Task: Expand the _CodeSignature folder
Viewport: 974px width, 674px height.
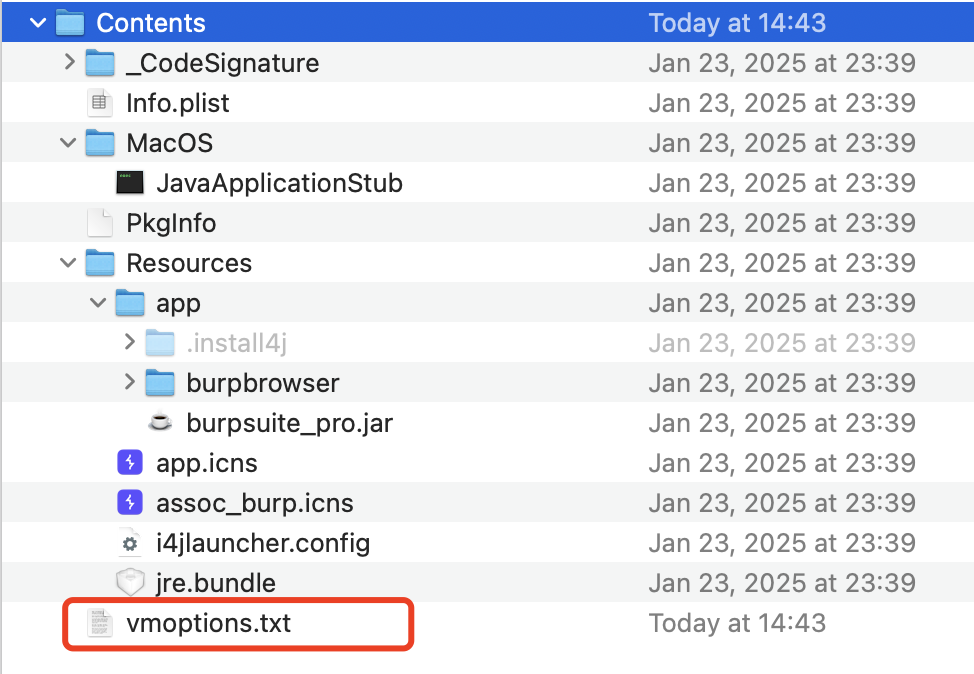Action: click(x=68, y=63)
